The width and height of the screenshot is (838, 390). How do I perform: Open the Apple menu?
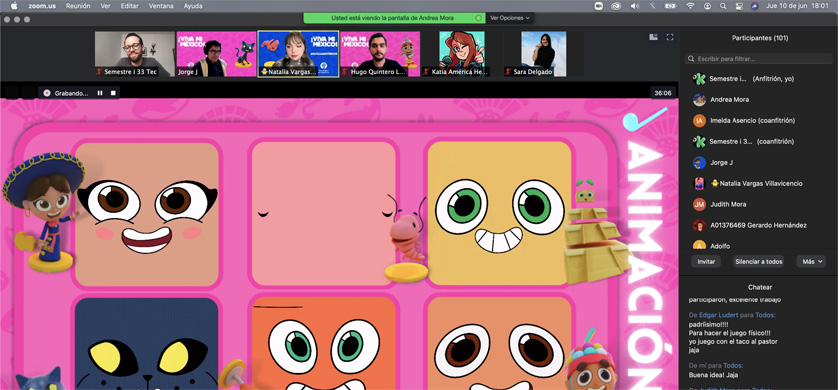click(14, 6)
